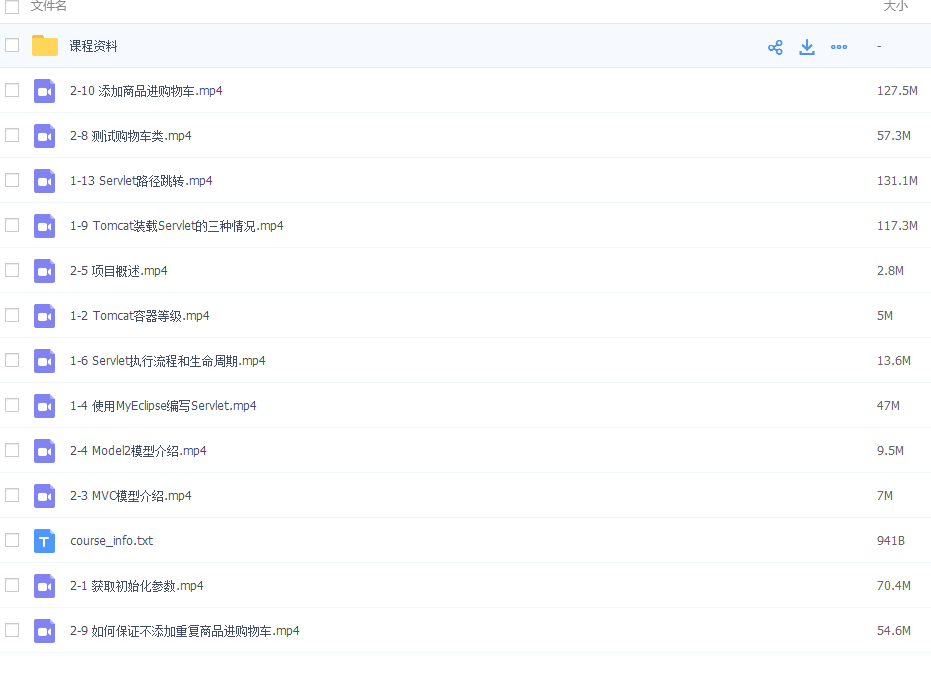Click the 54.6M size value
Viewport: 931px width, 679px height.
tap(894, 631)
